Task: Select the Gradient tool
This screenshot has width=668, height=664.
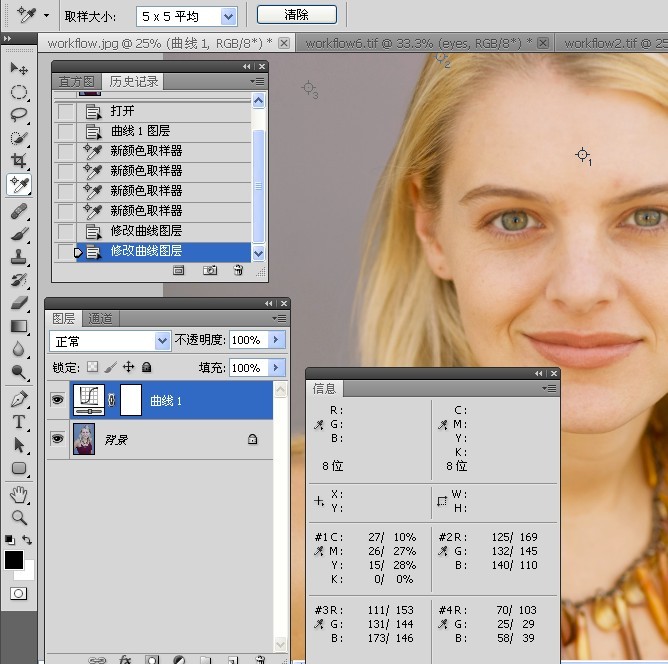Action: (x=19, y=326)
